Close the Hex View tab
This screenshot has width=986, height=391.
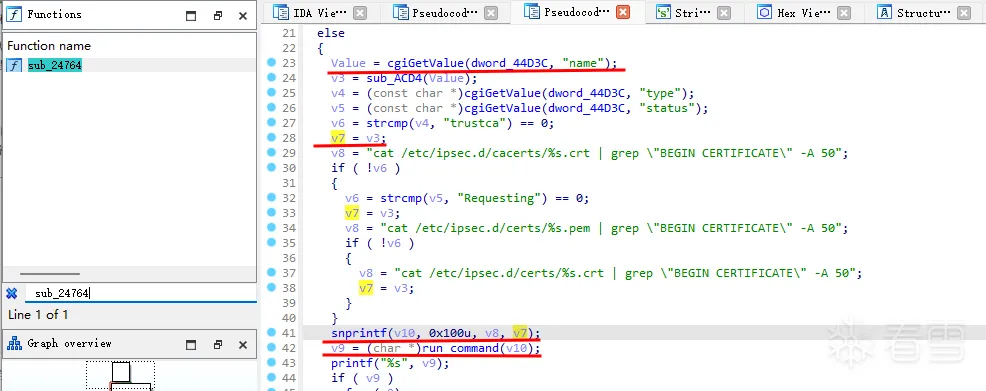(x=843, y=13)
